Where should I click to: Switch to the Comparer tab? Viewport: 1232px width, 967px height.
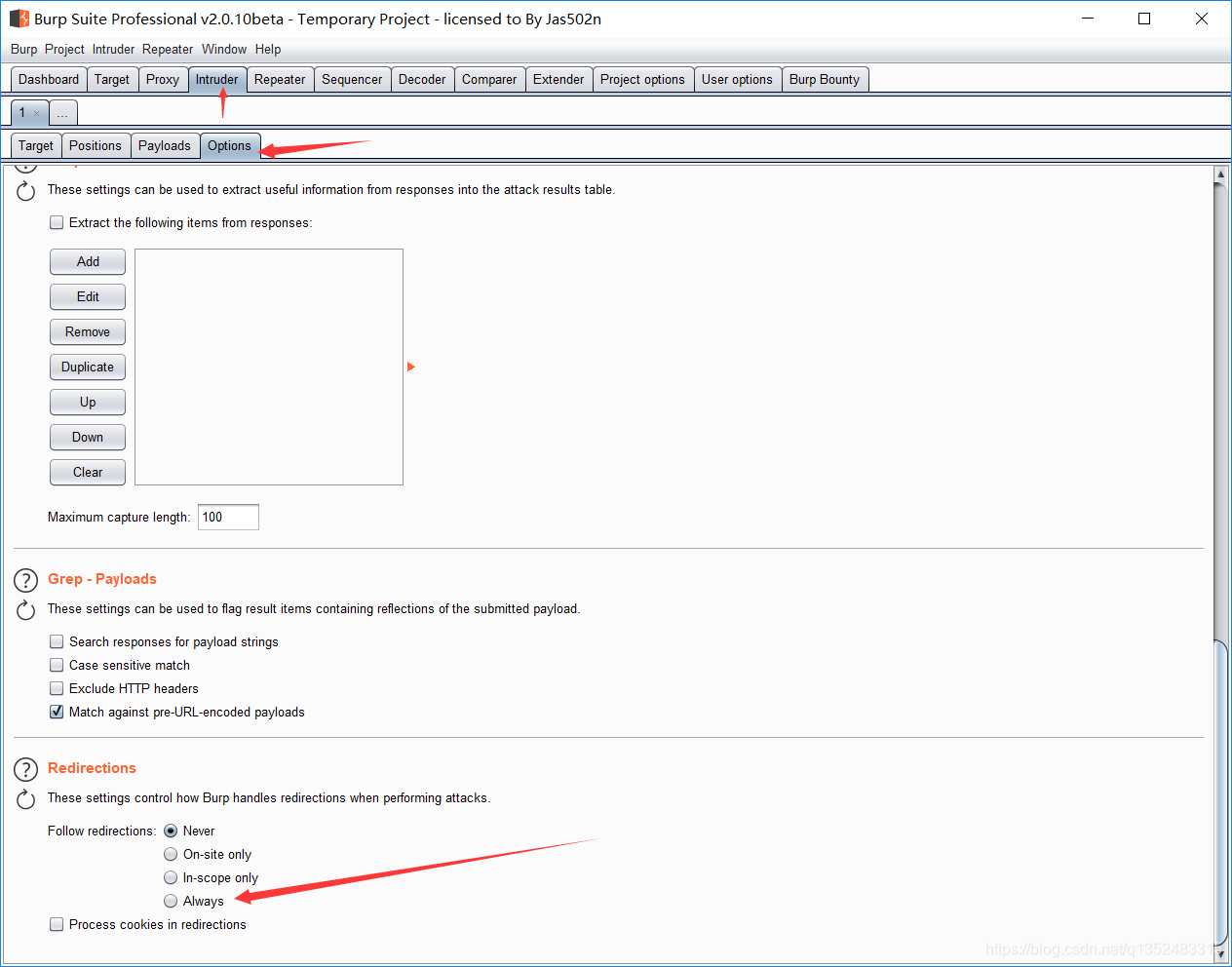pos(489,80)
